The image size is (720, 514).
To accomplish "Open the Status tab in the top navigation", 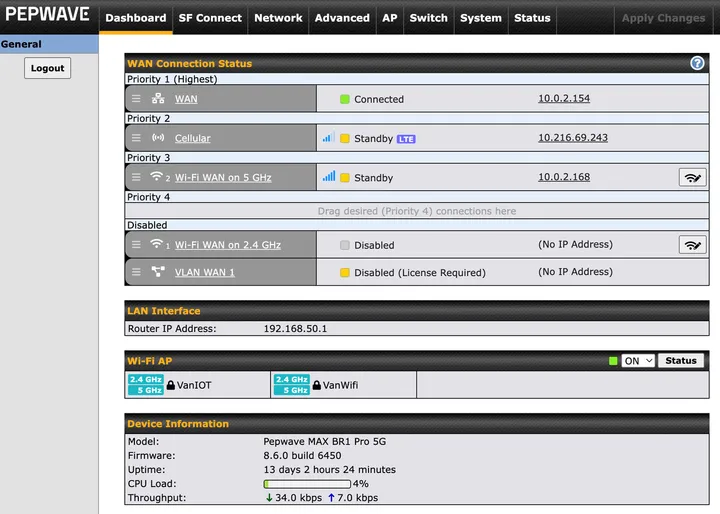I will (x=532, y=18).
